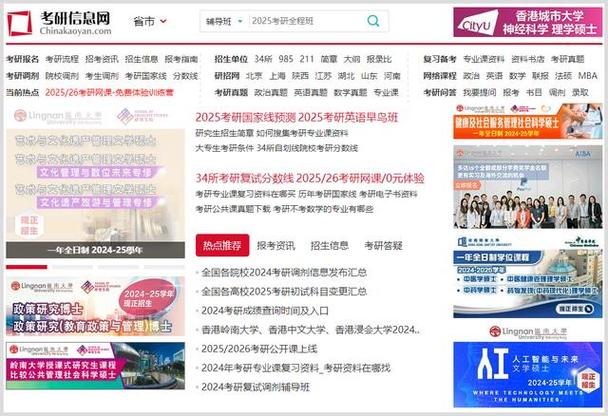Open the 研究生招生简章 link
This screenshot has height=416, width=608.
point(224,133)
